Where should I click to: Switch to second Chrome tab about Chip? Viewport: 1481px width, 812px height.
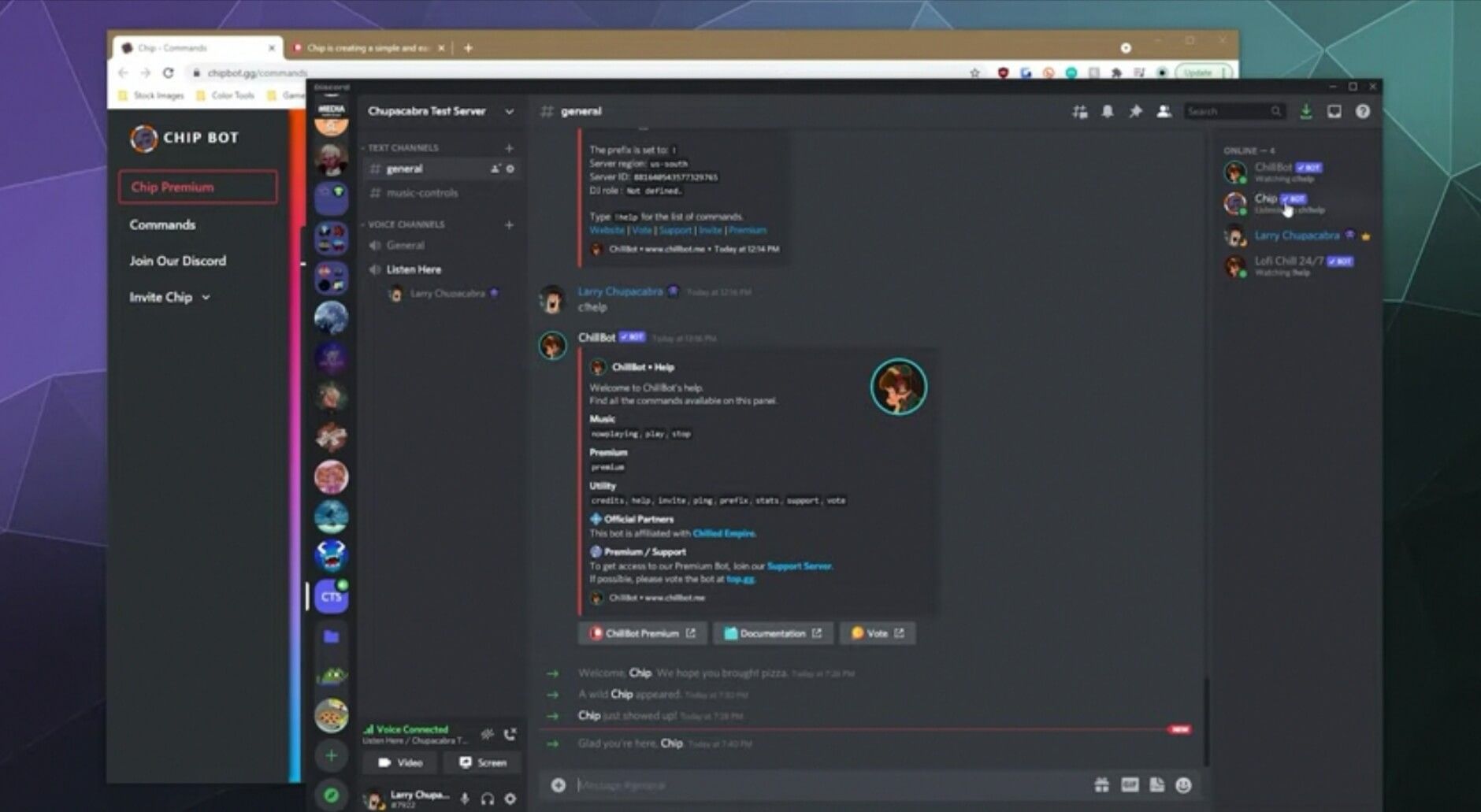368,48
